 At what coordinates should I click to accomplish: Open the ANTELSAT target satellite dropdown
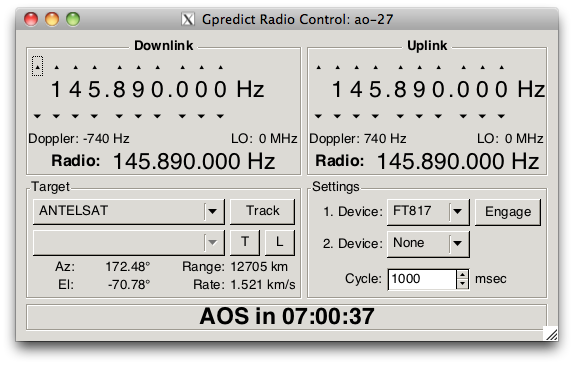[128, 211]
